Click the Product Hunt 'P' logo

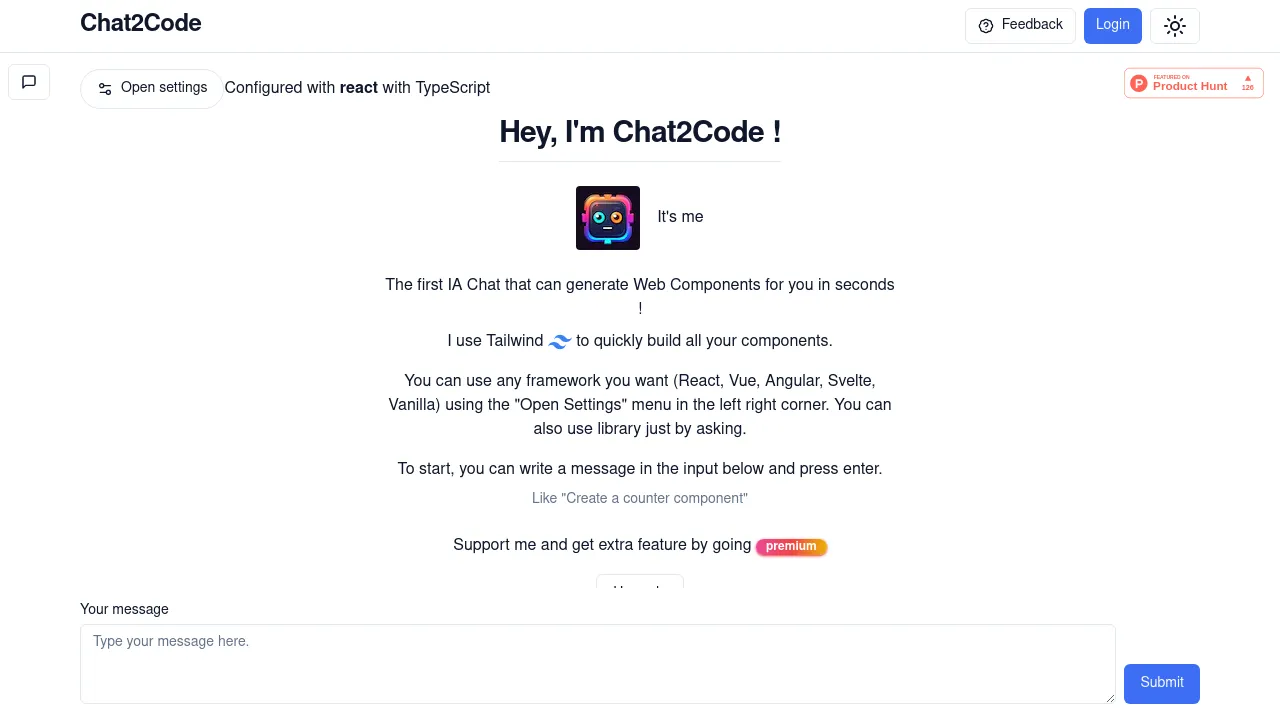click(x=1139, y=83)
